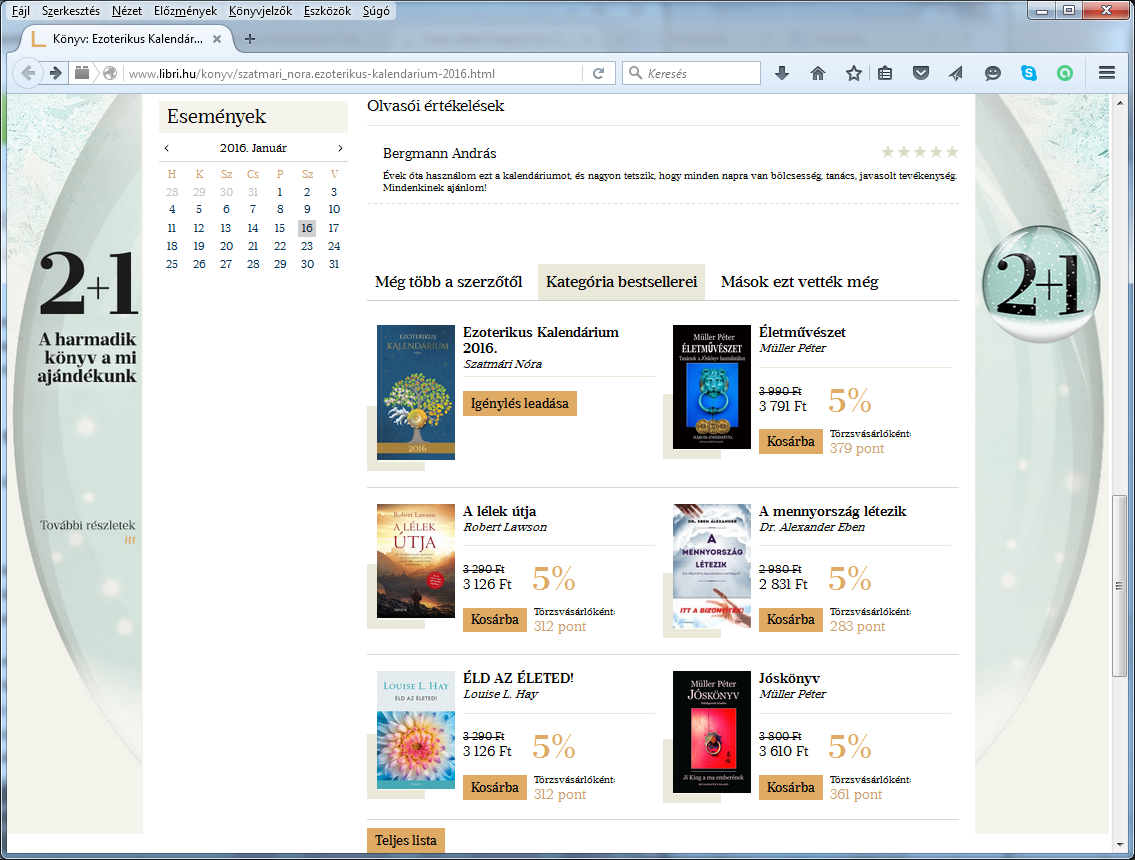The width and height of the screenshot is (1135, 860).
Task: Add Jóskönyv to cart with Kosárba
Action: pos(790,788)
